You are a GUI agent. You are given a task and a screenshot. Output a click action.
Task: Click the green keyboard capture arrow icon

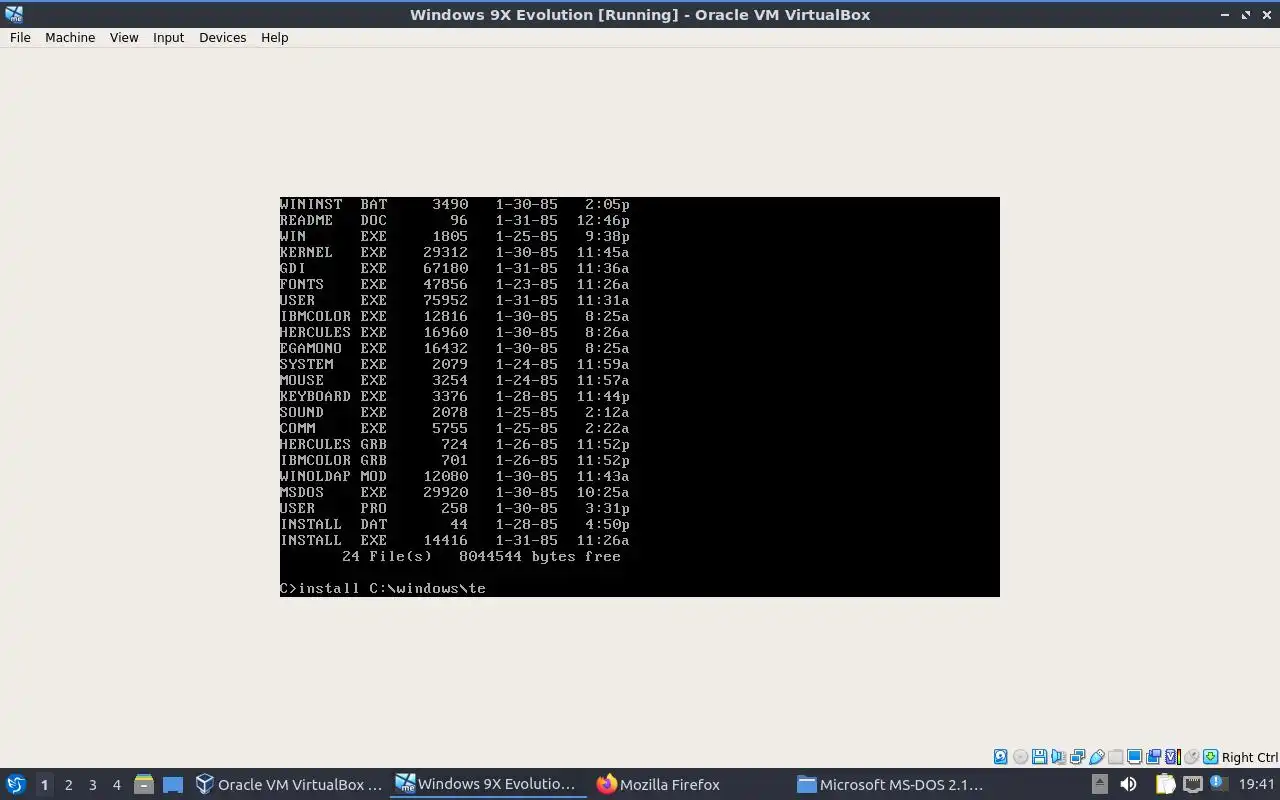[1211, 757]
